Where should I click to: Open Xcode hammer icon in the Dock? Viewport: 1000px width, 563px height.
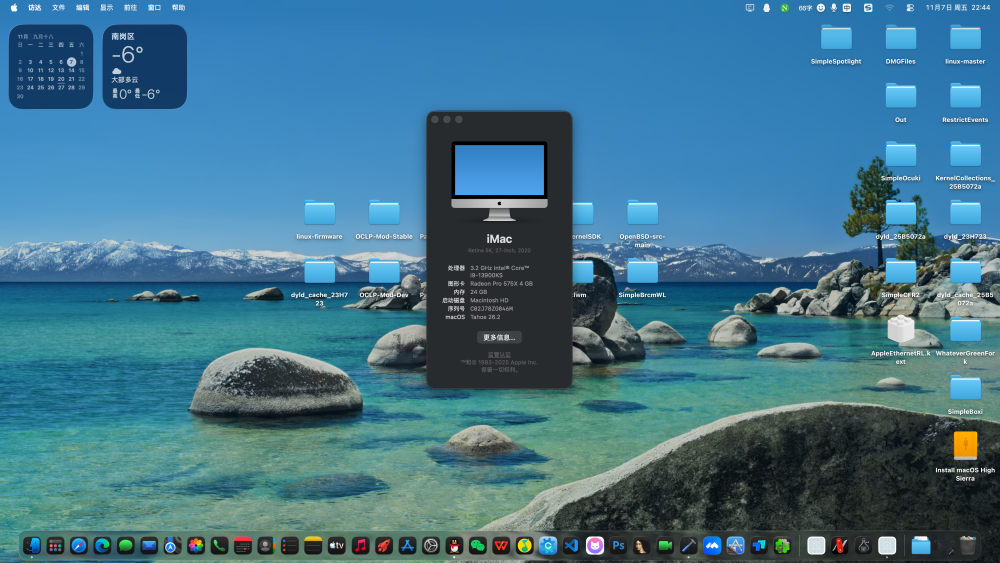(688, 546)
